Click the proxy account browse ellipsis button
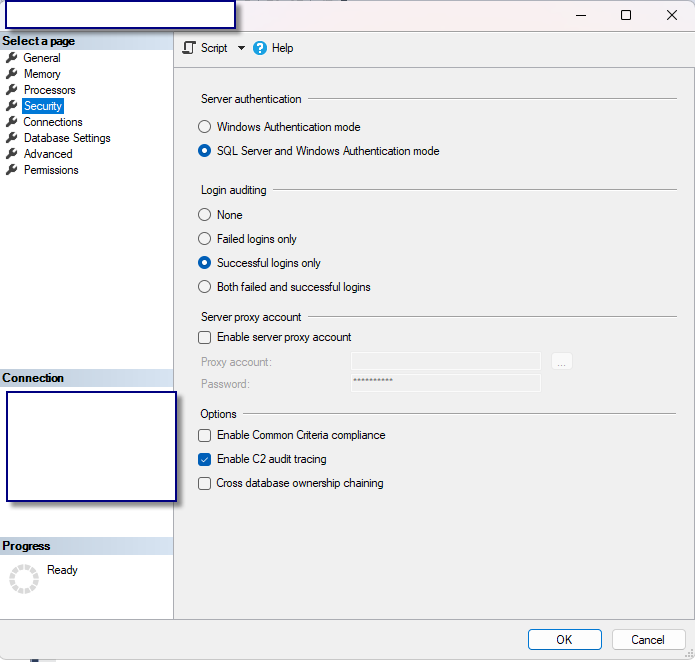The height and width of the screenshot is (662, 695). click(562, 361)
